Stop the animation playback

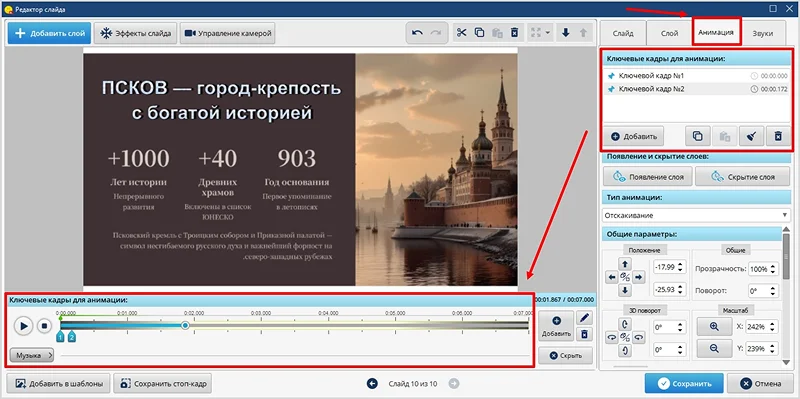tap(44, 326)
